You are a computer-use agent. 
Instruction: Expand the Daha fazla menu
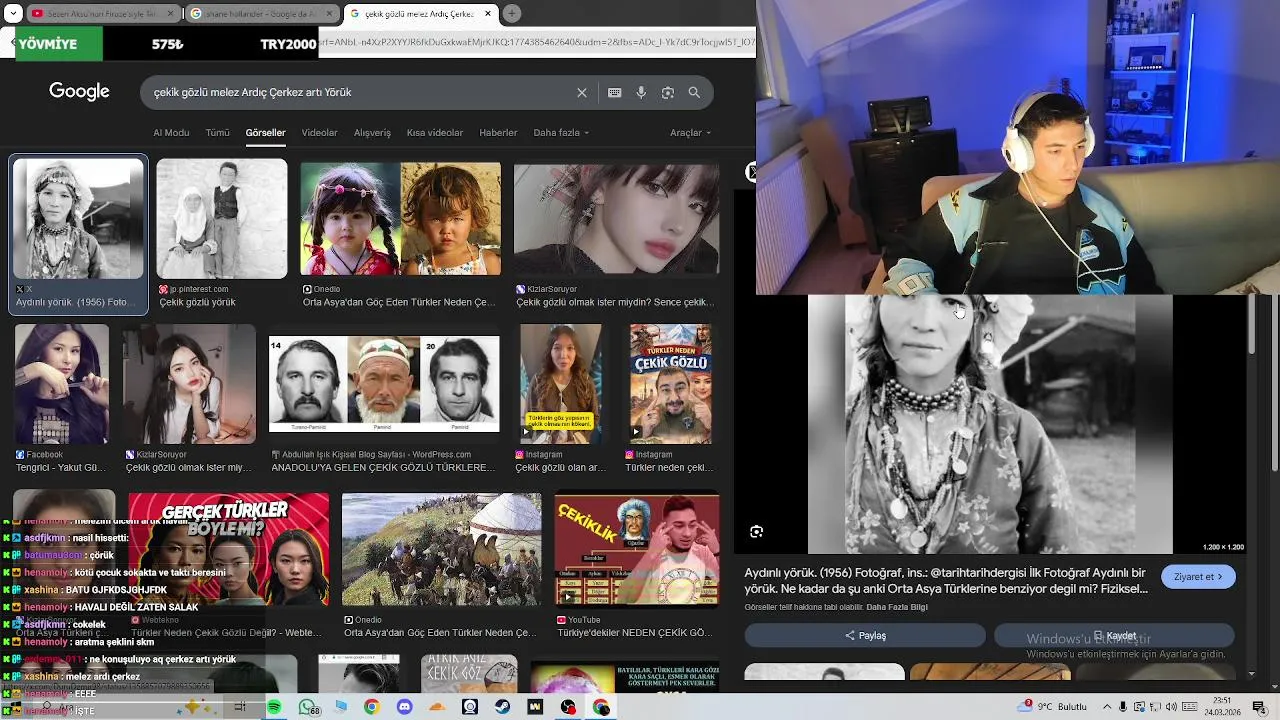click(x=561, y=132)
